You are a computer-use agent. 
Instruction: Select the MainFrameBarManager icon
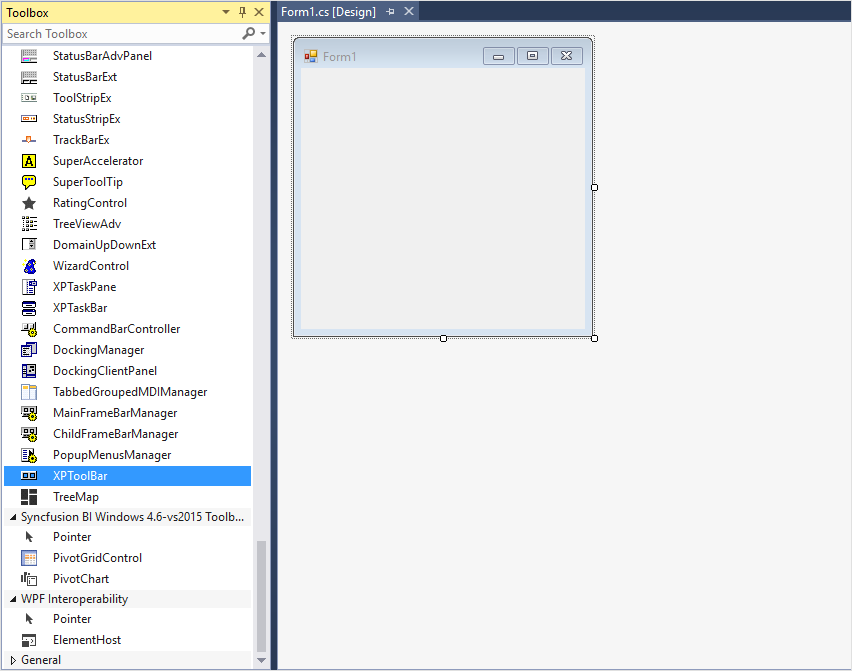29,413
